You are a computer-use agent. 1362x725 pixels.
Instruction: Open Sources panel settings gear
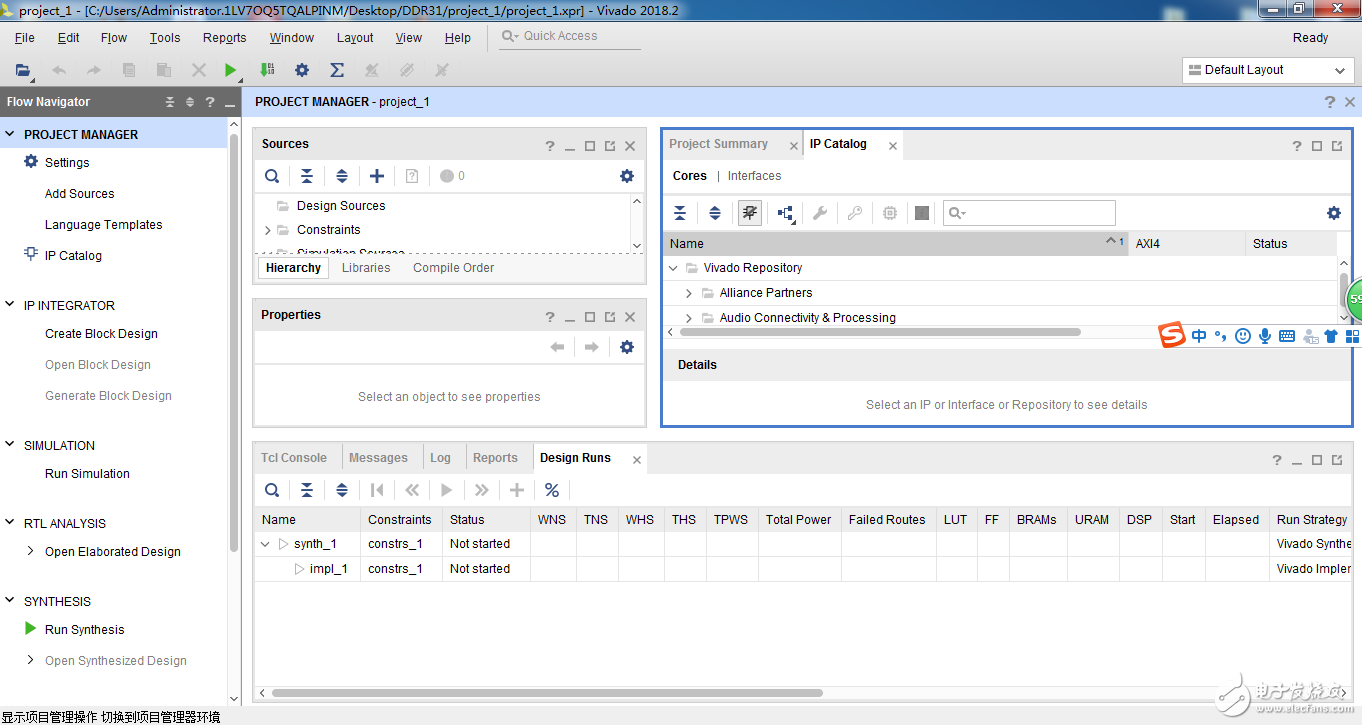pyautogui.click(x=627, y=176)
